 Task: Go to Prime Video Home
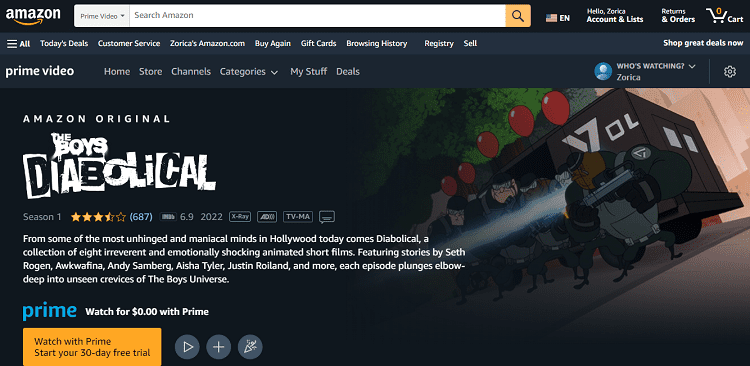point(117,72)
